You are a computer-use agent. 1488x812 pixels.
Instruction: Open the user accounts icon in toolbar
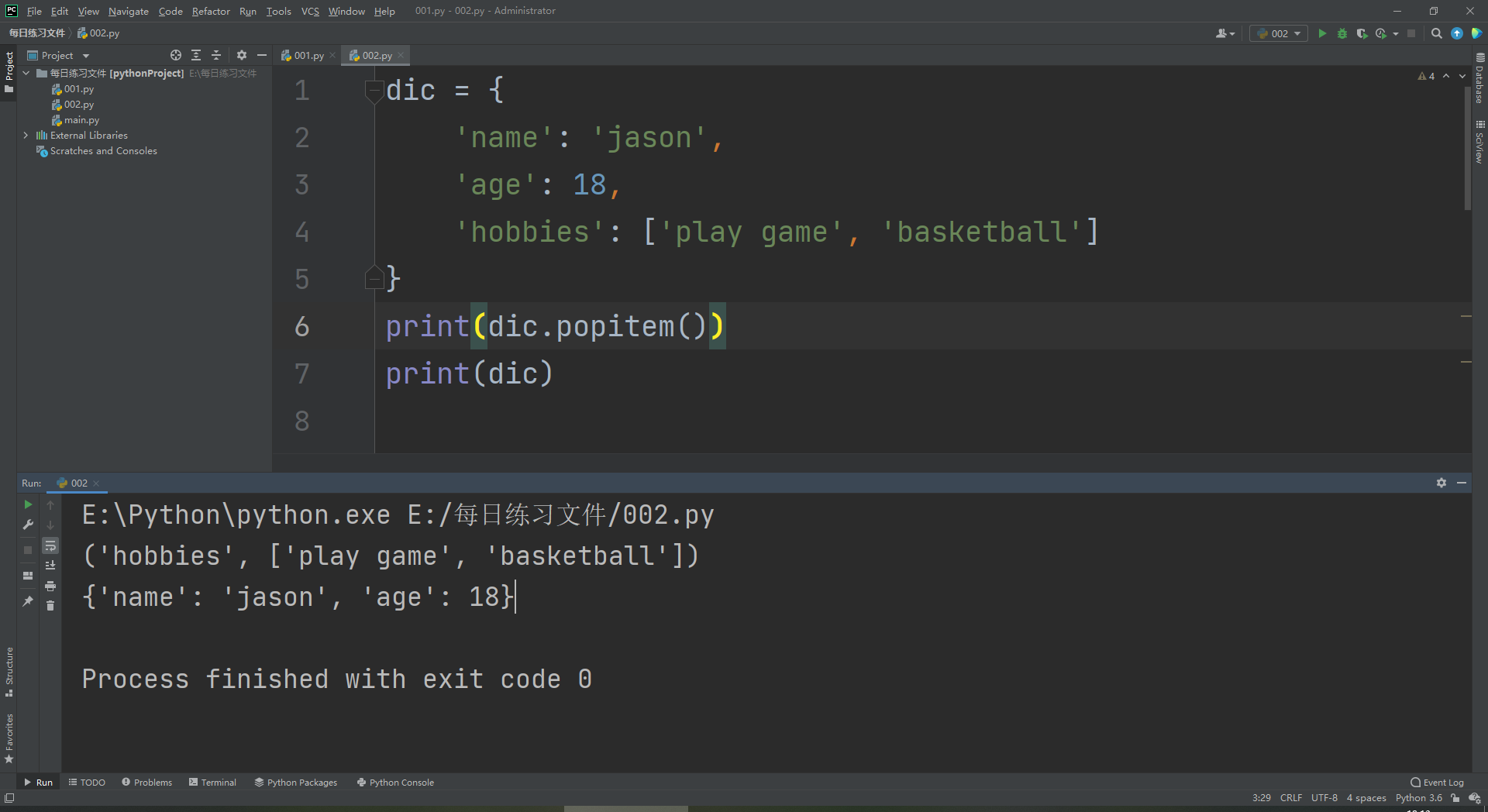(1225, 33)
